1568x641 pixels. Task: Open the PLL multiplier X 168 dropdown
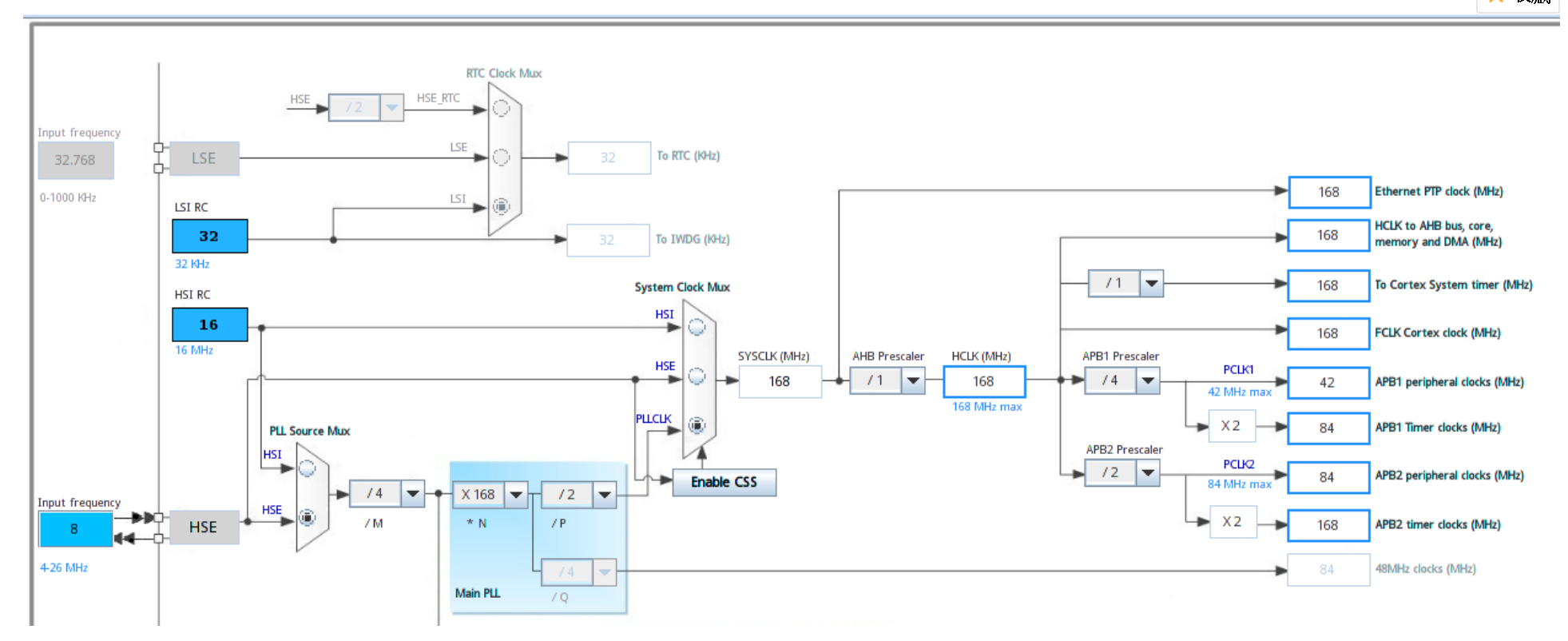coord(516,495)
